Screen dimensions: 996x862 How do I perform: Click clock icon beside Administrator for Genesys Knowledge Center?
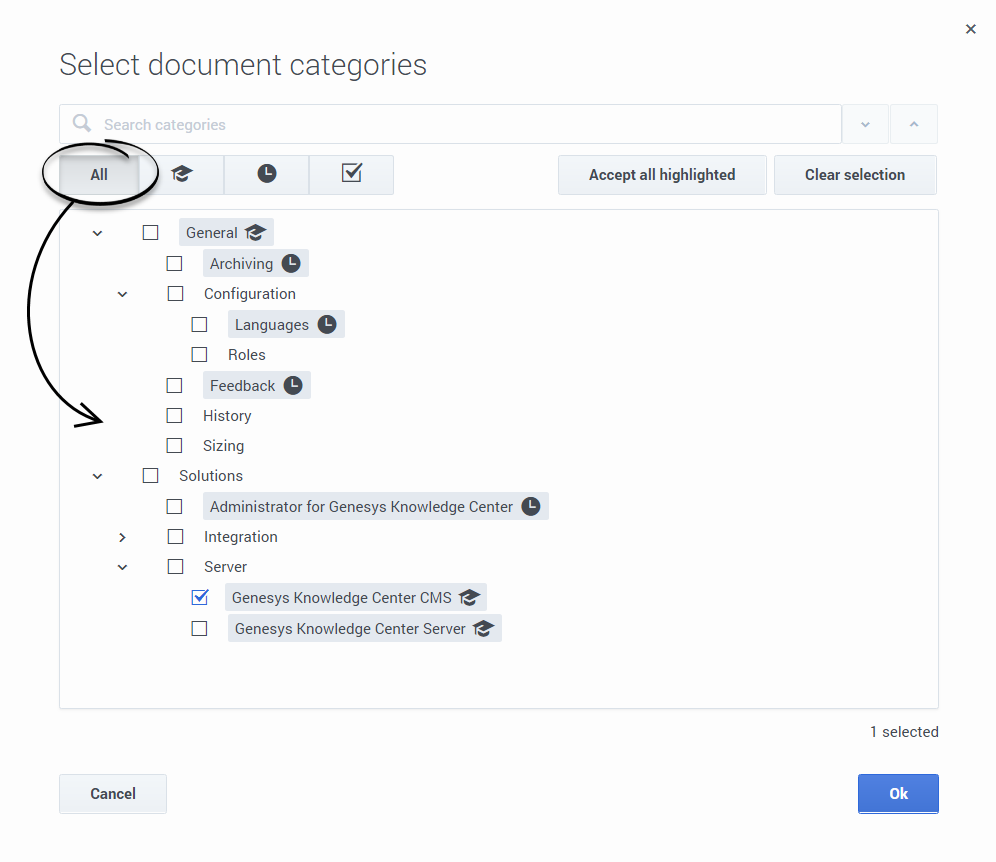[x=531, y=507]
